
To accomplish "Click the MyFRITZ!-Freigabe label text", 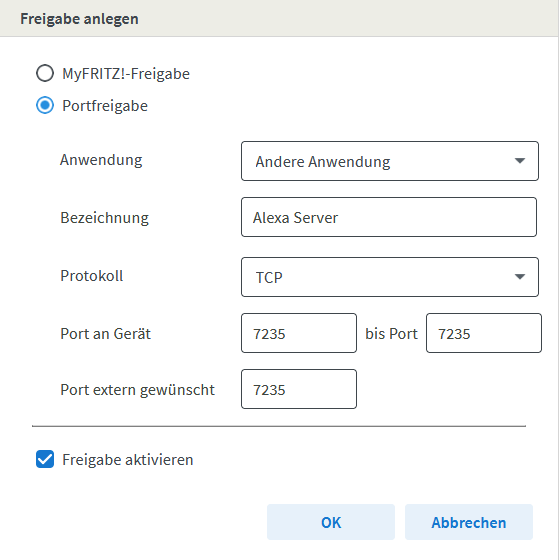I will [x=126, y=74].
